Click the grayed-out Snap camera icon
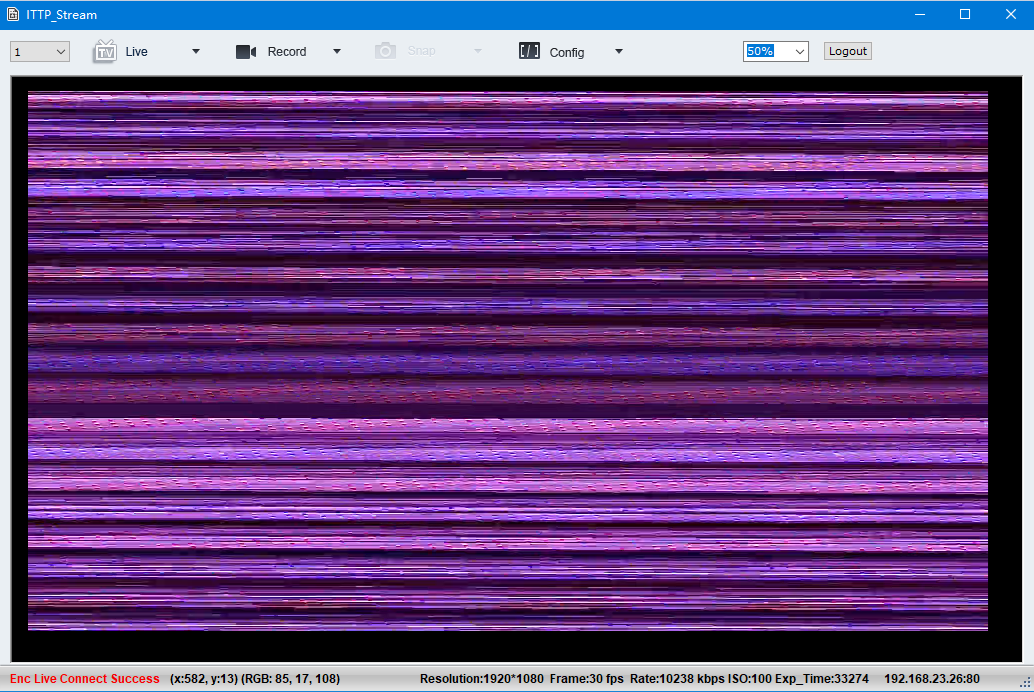The width and height of the screenshot is (1034, 692). tap(385, 51)
